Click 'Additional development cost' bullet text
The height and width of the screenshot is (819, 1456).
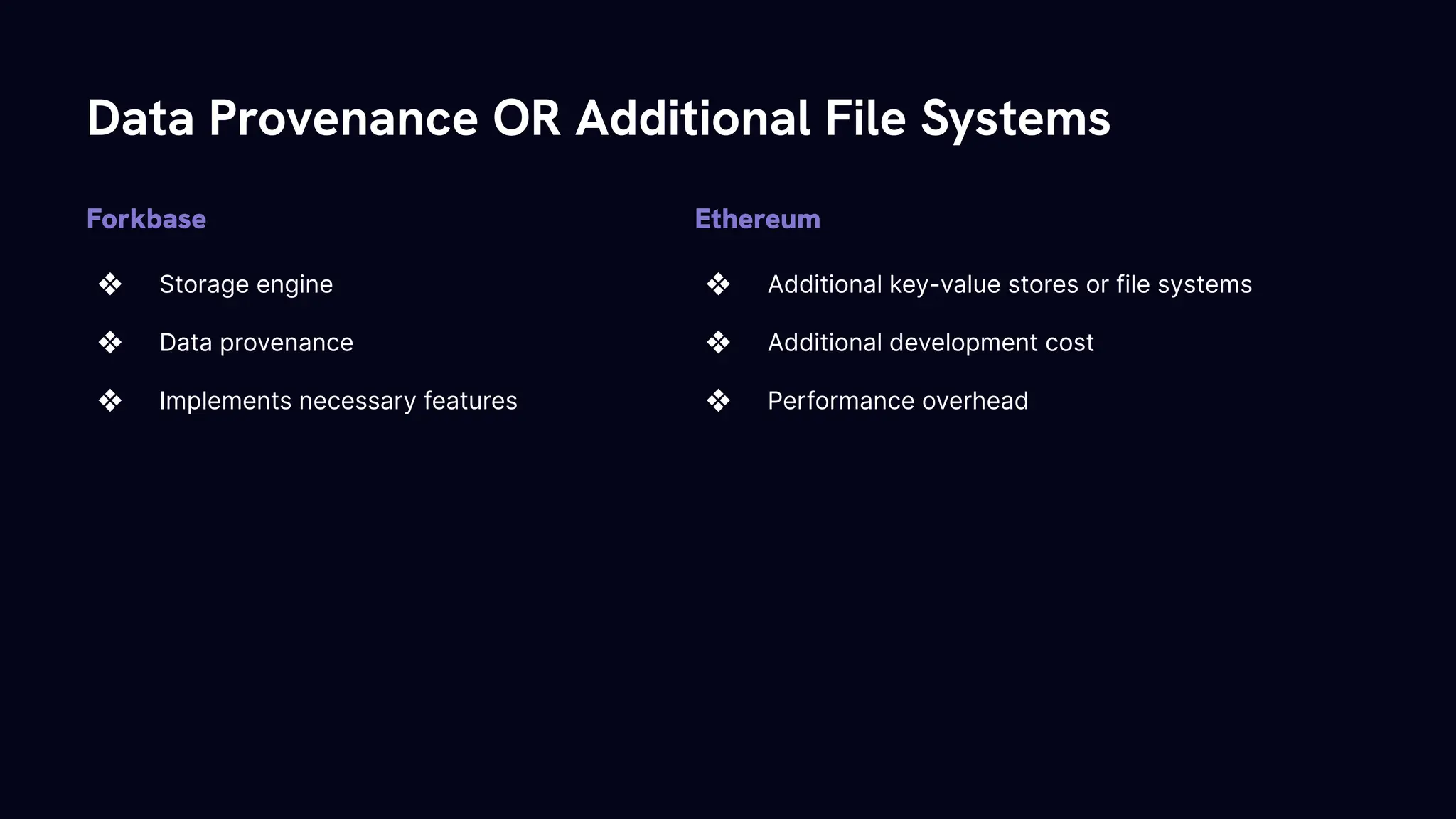931,343
